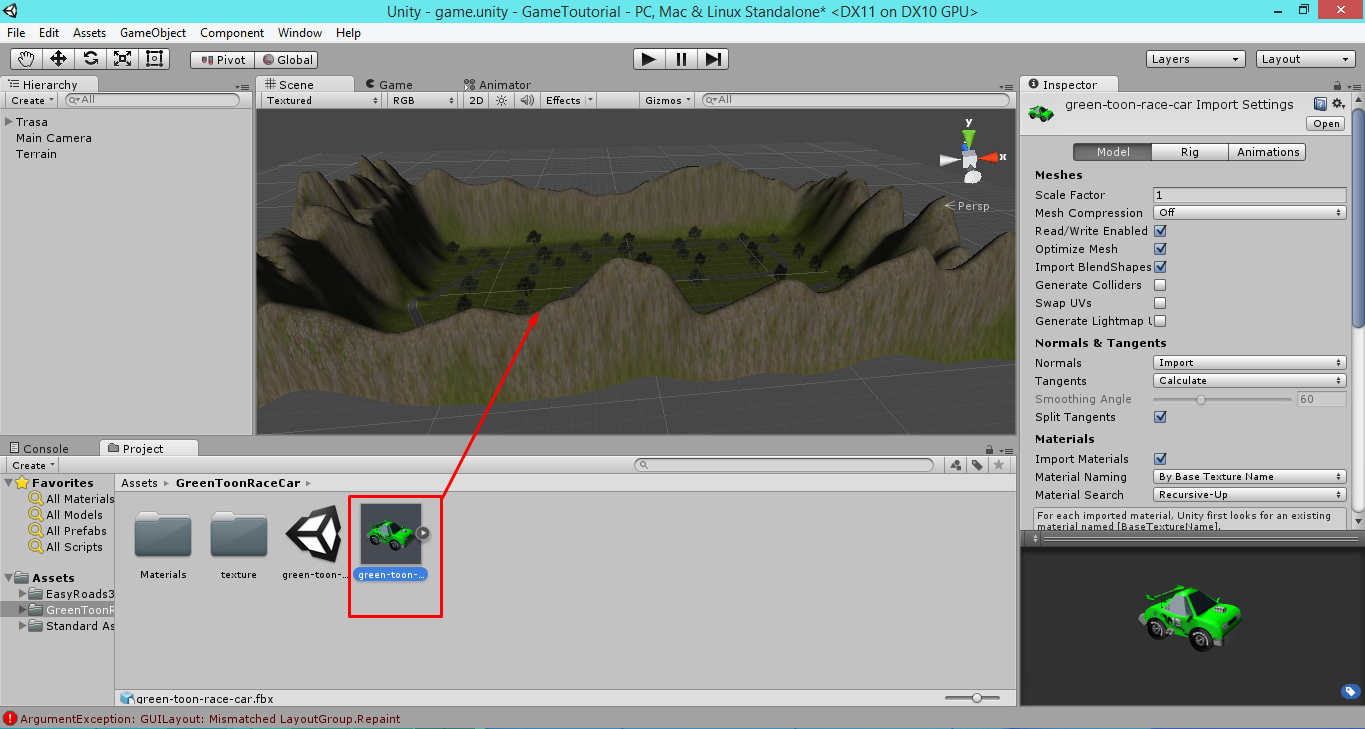Uncheck Split Tangents

pyautogui.click(x=1160, y=417)
